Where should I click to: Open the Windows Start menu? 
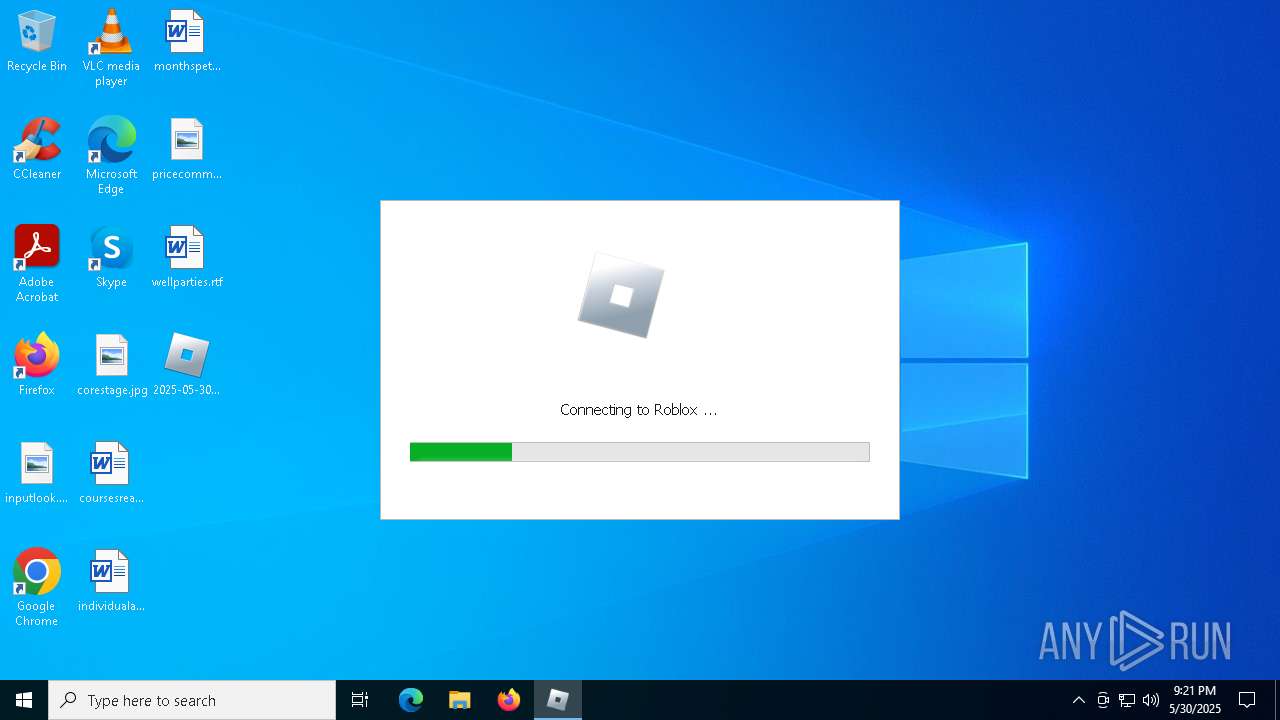pos(24,700)
